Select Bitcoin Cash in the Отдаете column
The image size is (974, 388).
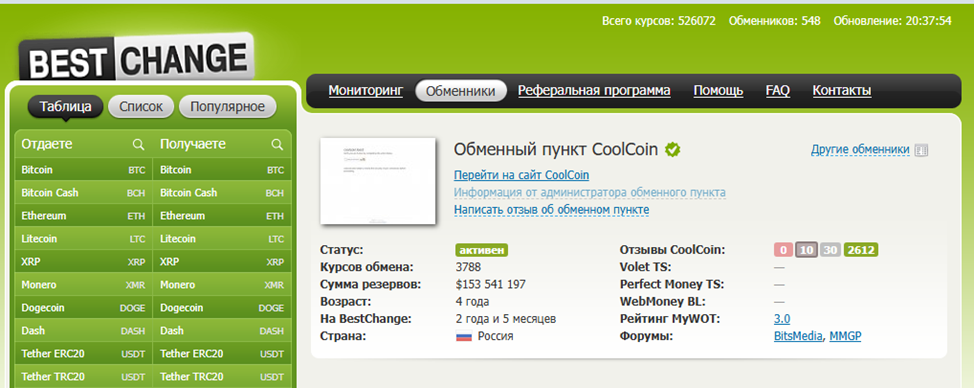pos(83,192)
